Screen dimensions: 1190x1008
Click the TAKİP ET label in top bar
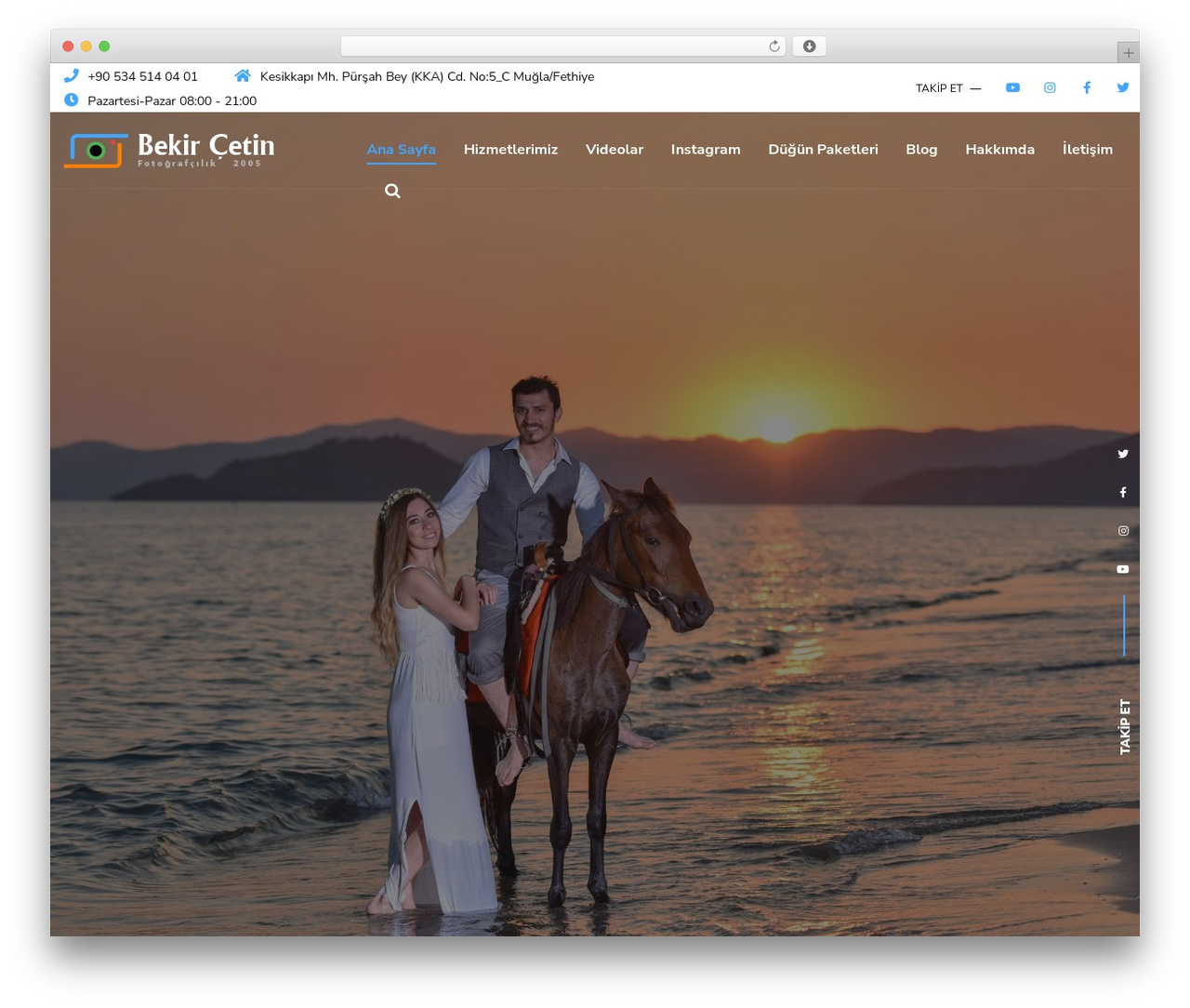[x=939, y=88]
